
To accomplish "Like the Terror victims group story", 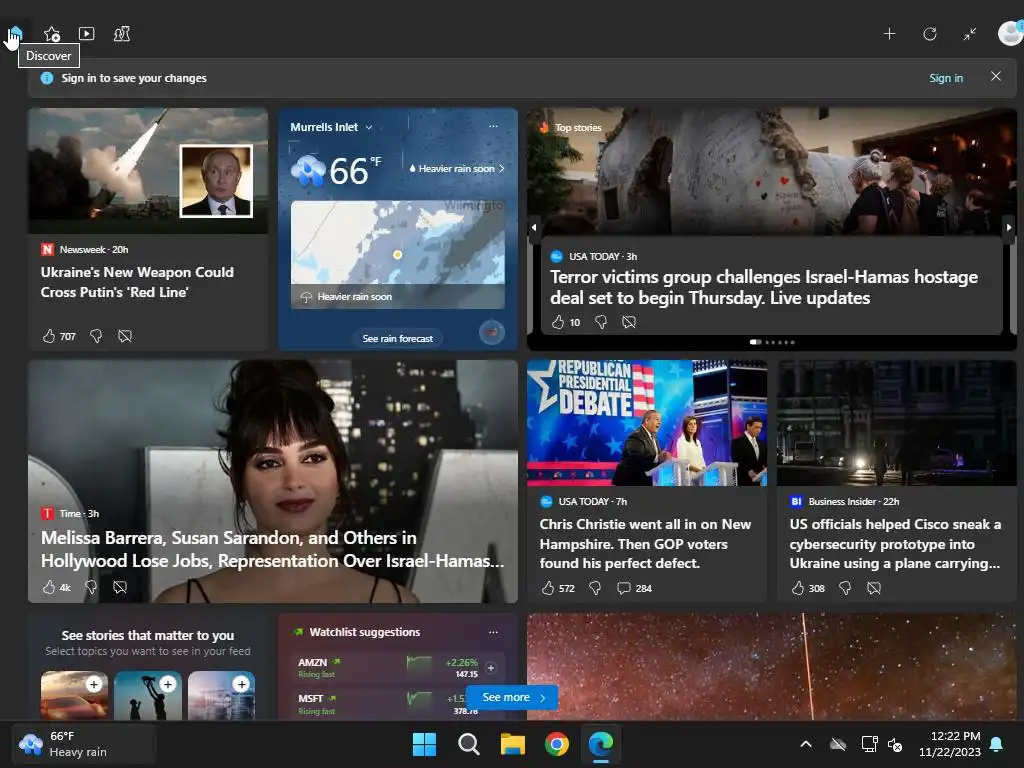I will tap(558, 322).
